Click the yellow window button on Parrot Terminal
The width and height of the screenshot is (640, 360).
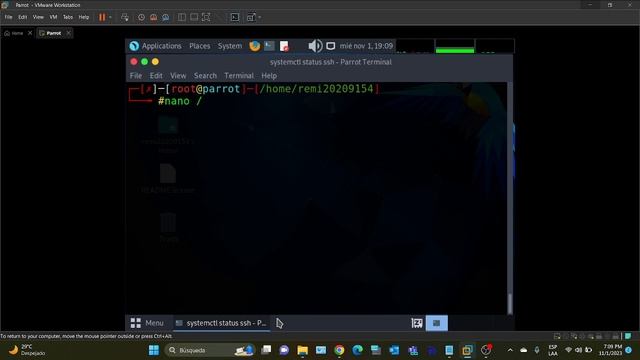click(x=155, y=62)
